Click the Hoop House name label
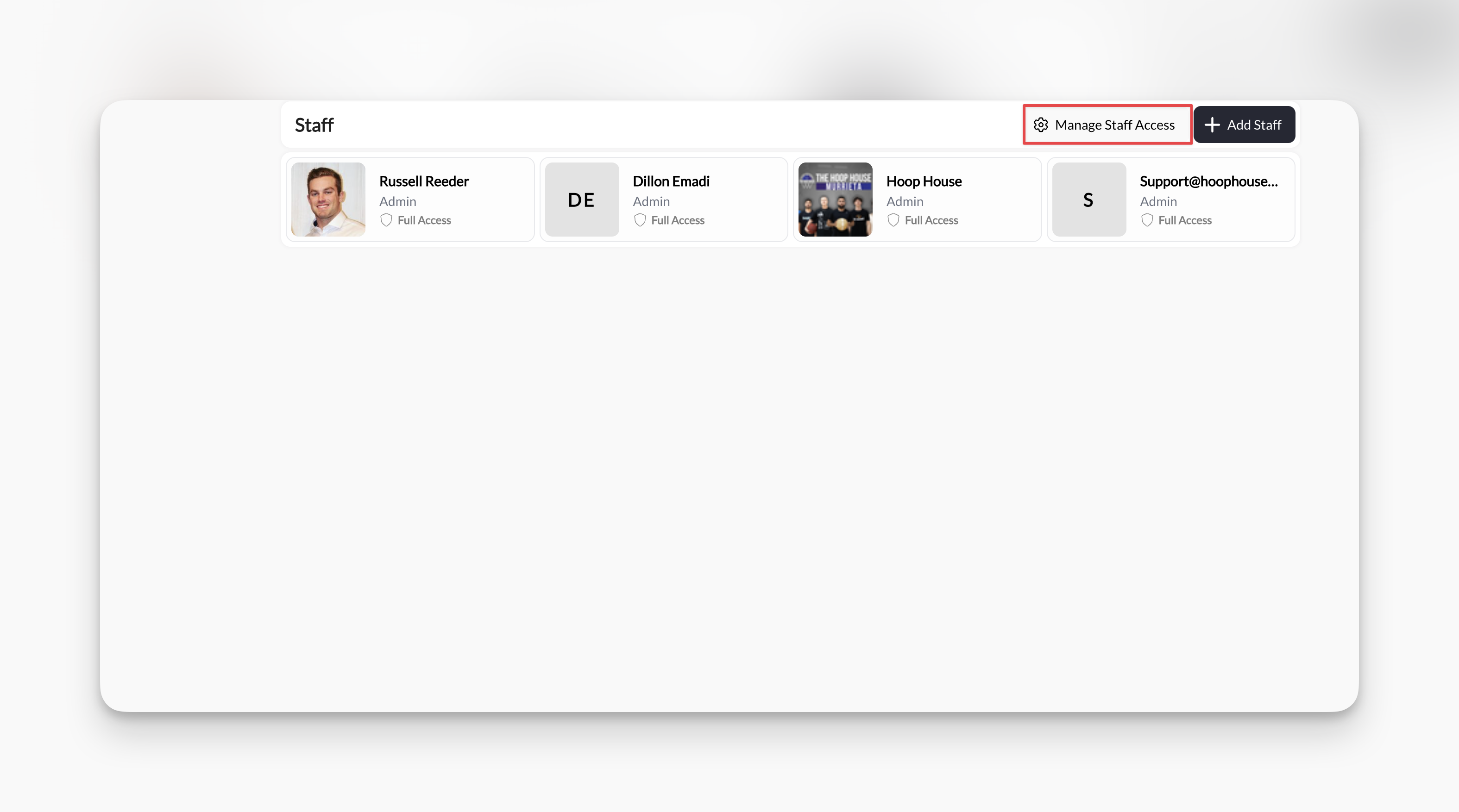The width and height of the screenshot is (1459, 812). (924, 181)
